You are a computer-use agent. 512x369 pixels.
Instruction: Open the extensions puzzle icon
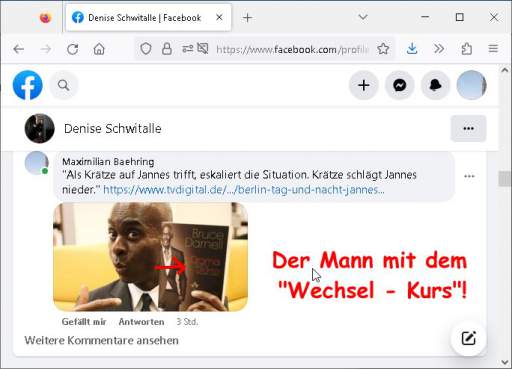tap(467, 49)
